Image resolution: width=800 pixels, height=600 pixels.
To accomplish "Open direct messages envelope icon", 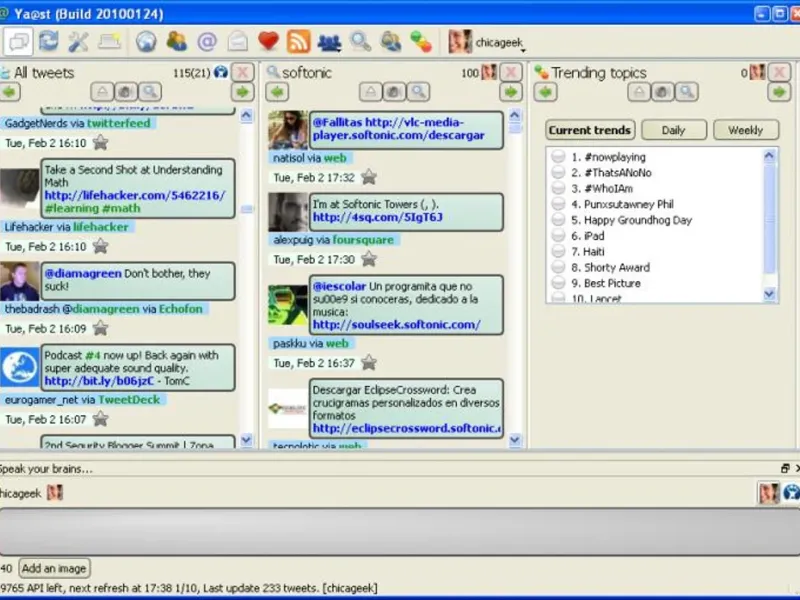I will click(x=238, y=41).
